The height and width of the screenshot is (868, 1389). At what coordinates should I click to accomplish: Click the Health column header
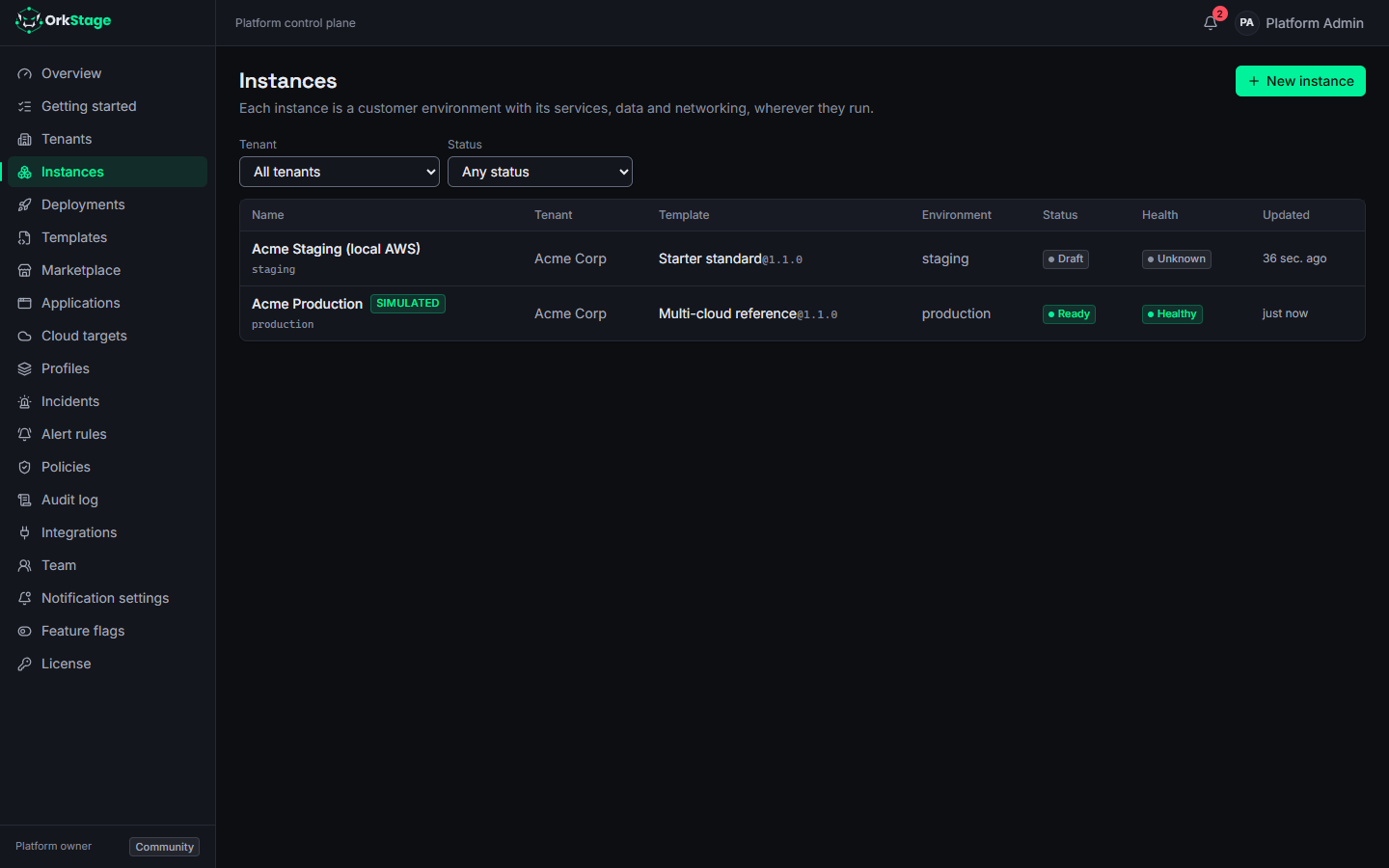1160,215
